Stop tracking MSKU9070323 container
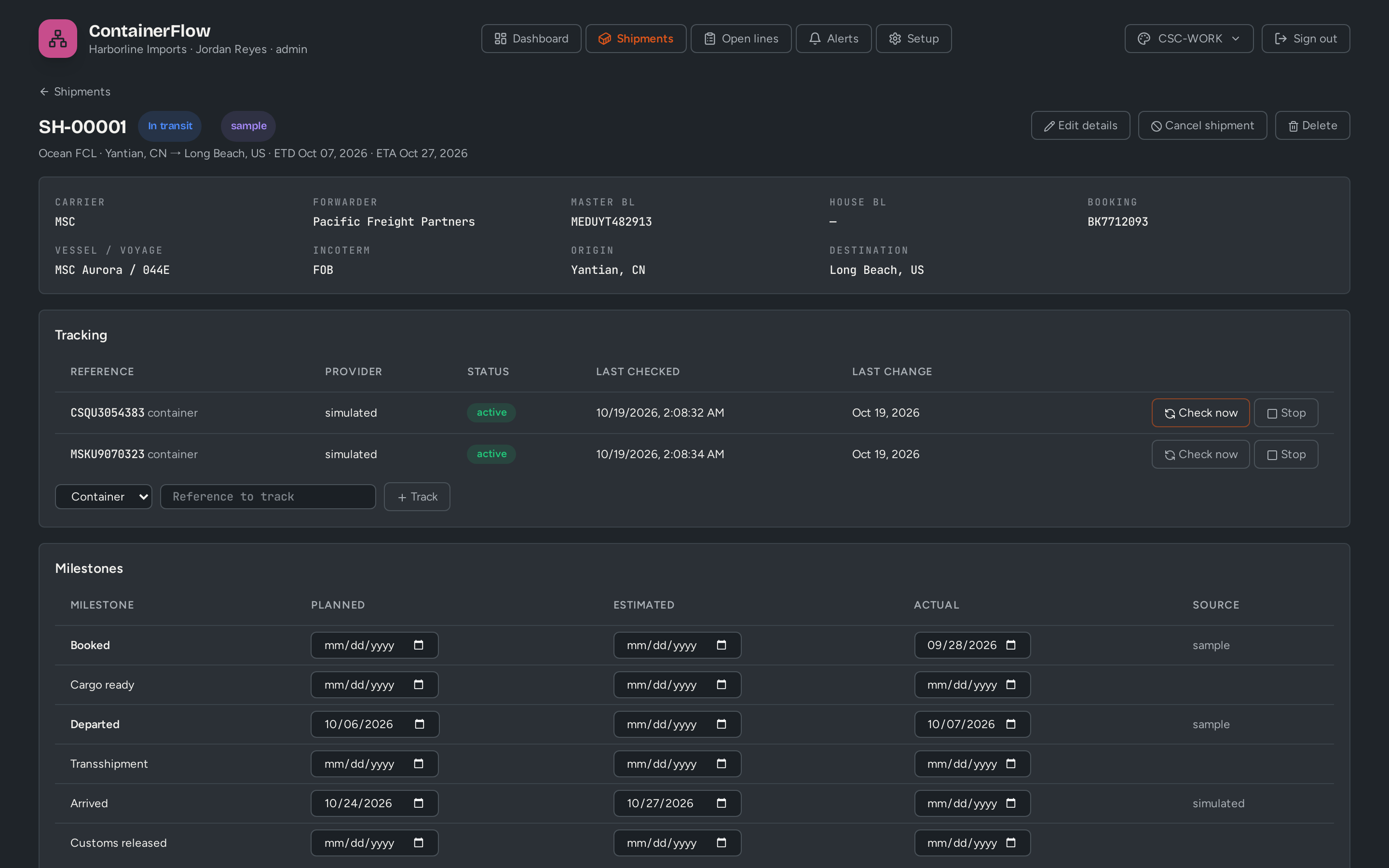Image resolution: width=1389 pixels, height=868 pixels. [x=1286, y=454]
